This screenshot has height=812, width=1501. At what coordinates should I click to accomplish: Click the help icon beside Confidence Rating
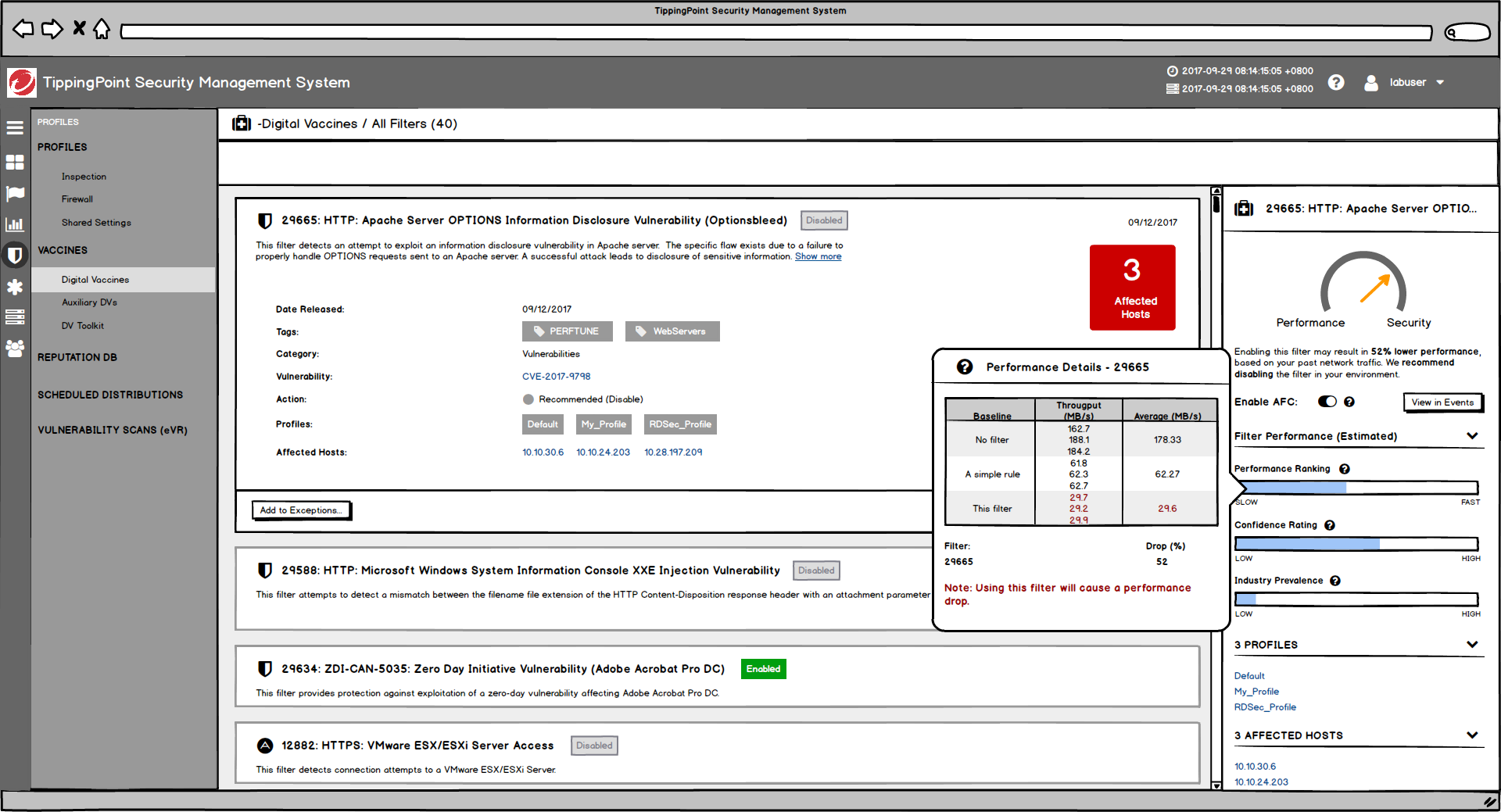[1330, 525]
